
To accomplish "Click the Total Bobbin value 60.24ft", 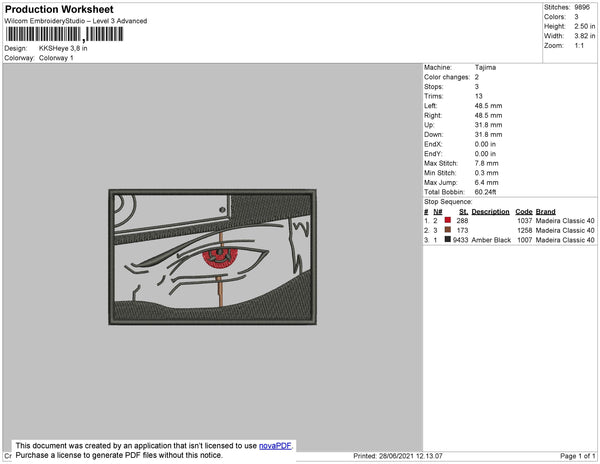I will pos(485,192).
